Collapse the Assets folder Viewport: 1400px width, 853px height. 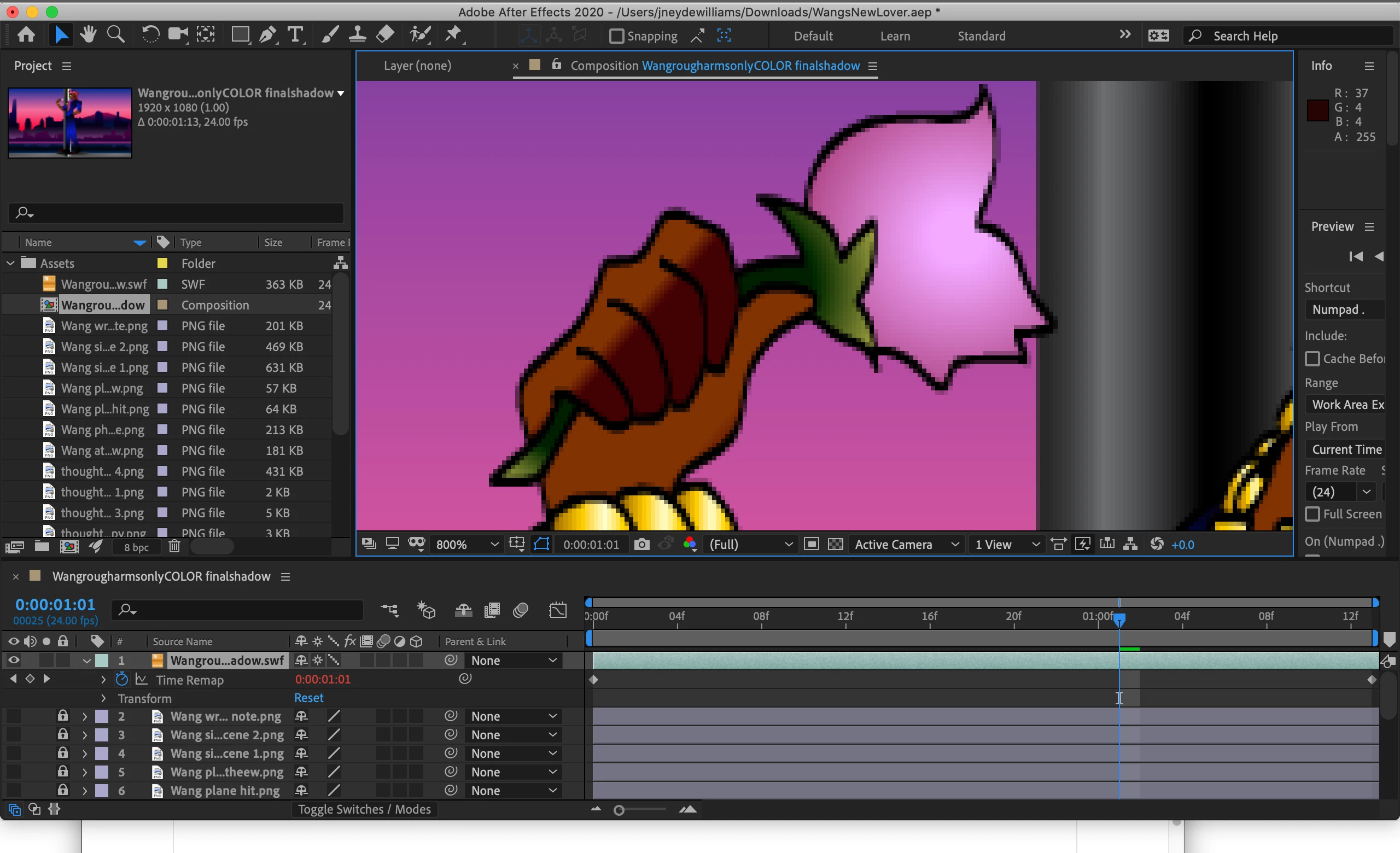11,263
